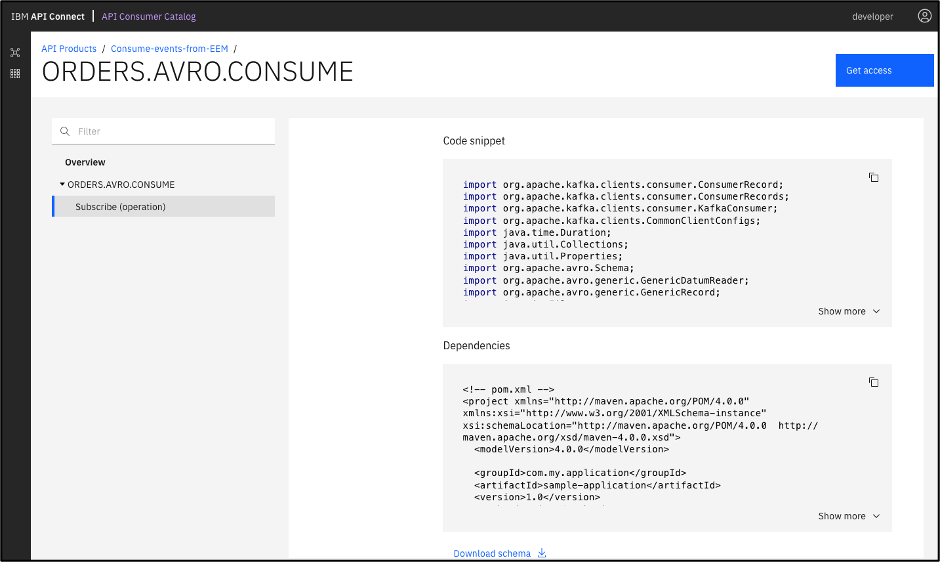Click the import GenericDatumReader code line

(606, 280)
